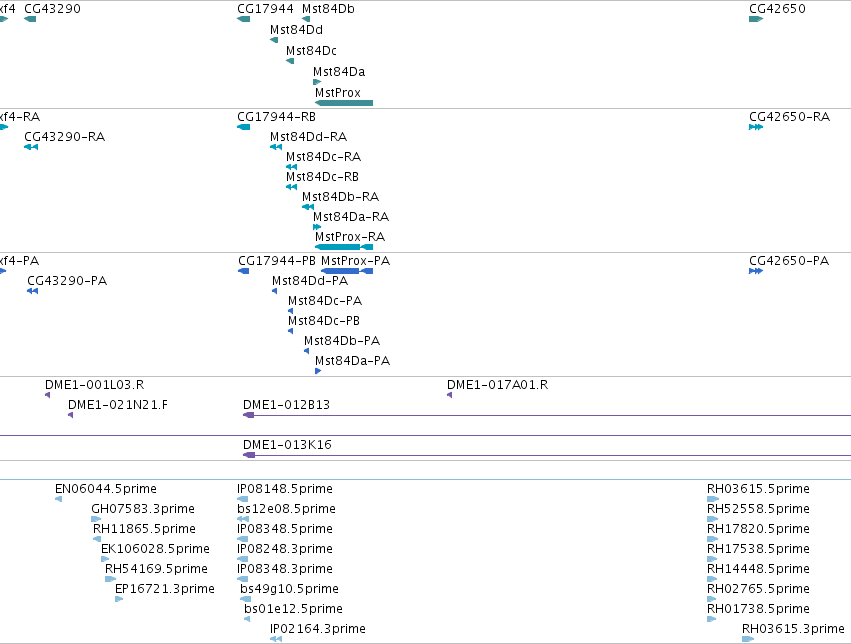The width and height of the screenshot is (851, 644).
Task: Click the CG43290-RA transcript label
Action: (64, 137)
